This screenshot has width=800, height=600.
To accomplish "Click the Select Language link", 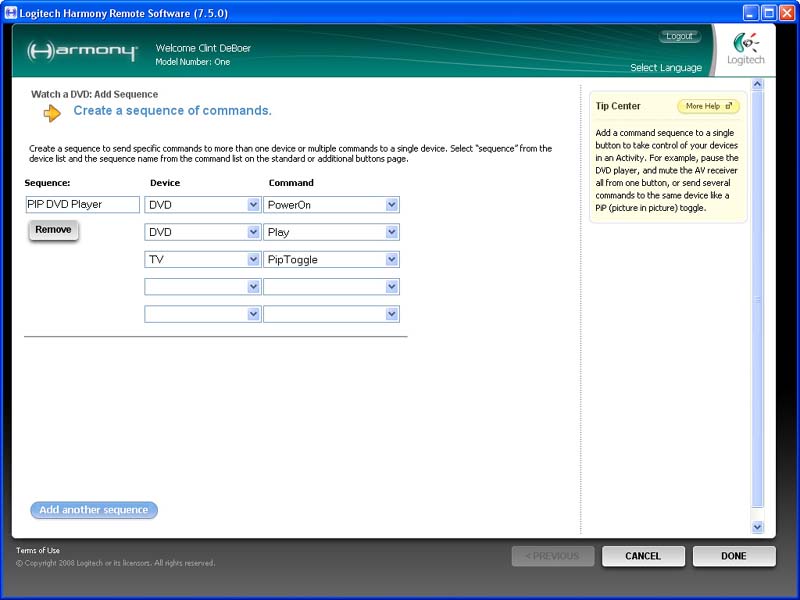I will pos(665,68).
